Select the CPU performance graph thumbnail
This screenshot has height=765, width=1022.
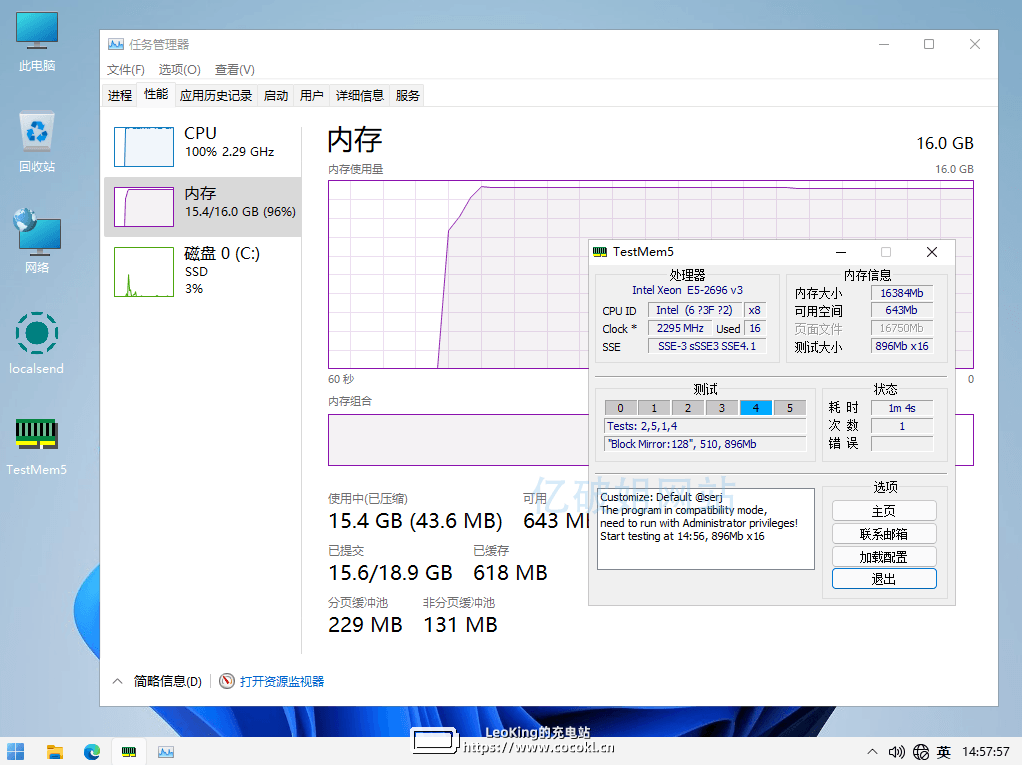tap(144, 147)
